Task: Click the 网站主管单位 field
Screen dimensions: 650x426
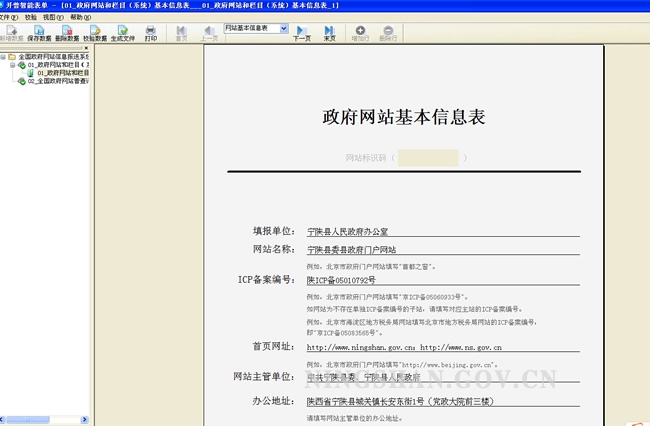Action: [443, 377]
